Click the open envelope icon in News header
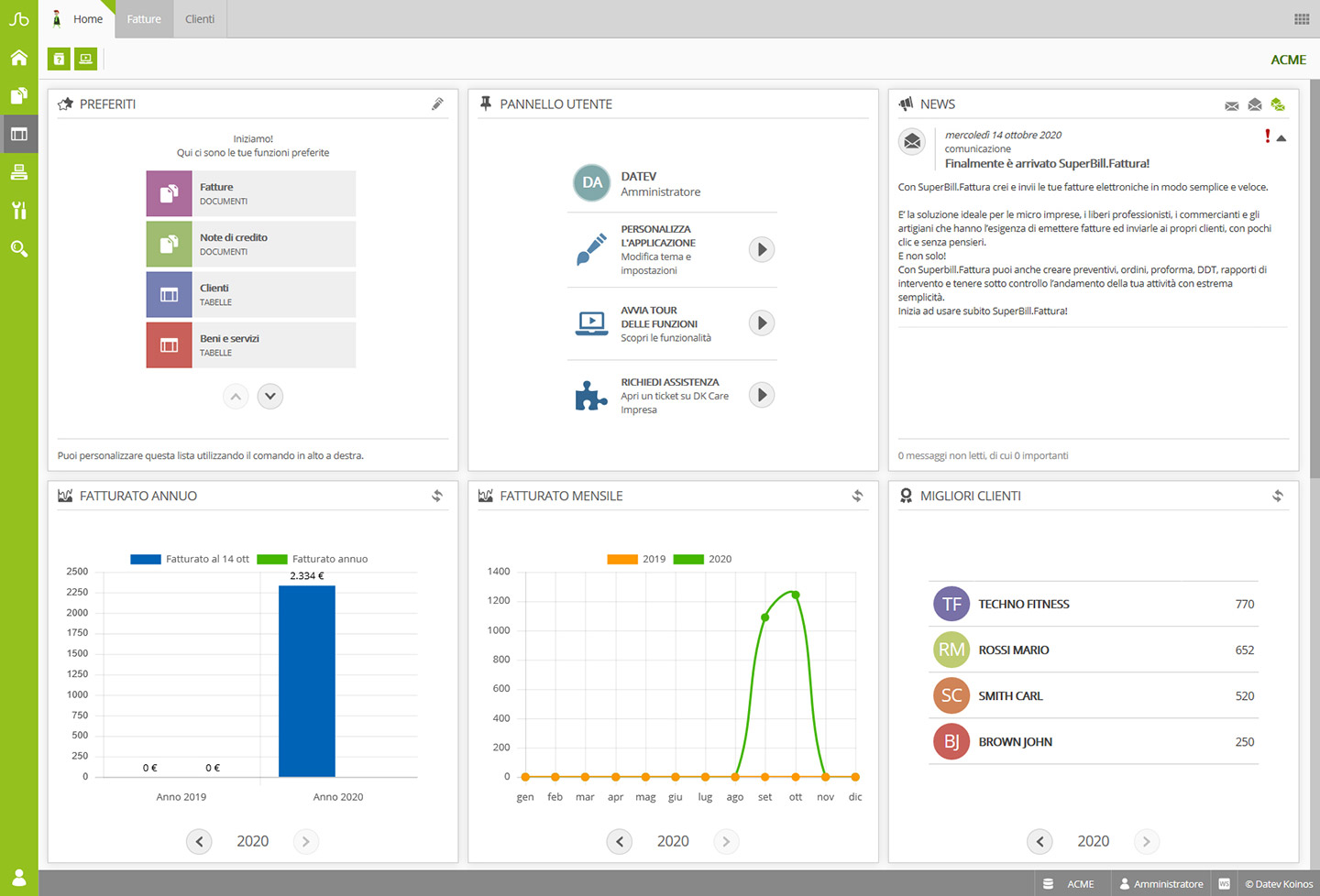 pos(1255,104)
